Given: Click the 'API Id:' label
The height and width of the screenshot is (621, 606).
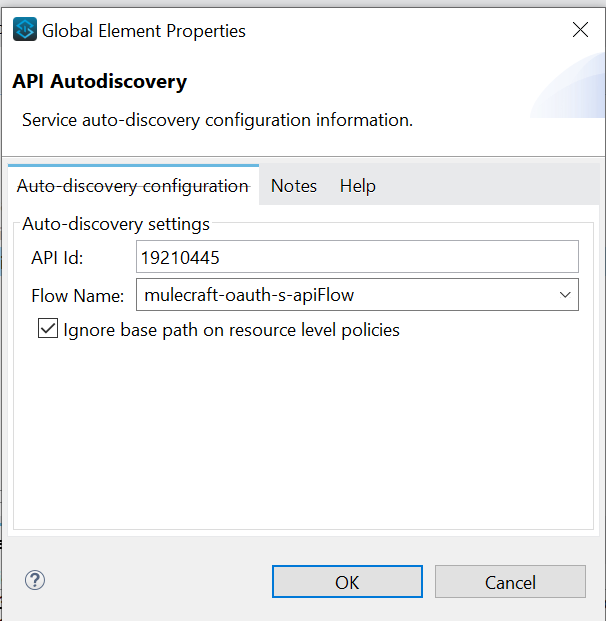Looking at the screenshot, I should point(57,258).
